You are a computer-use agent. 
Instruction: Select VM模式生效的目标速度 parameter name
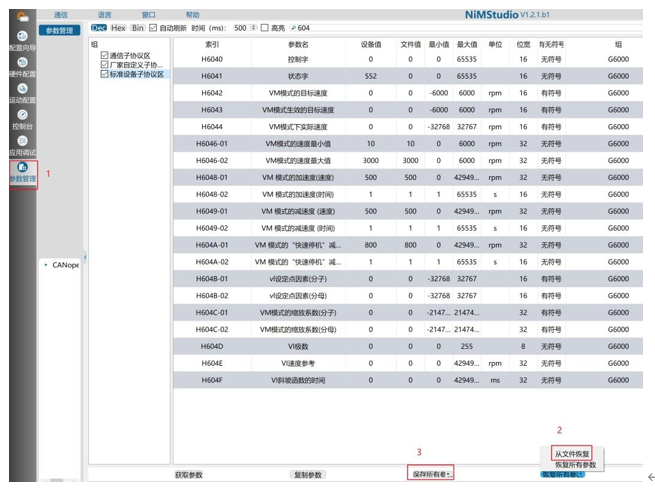tap(298, 110)
